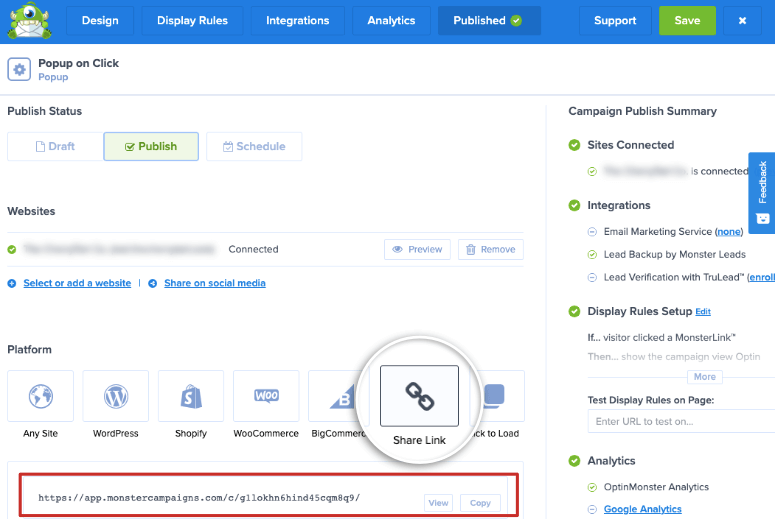775x519 pixels.
Task: Open the Support menu item
Action: tap(615, 21)
